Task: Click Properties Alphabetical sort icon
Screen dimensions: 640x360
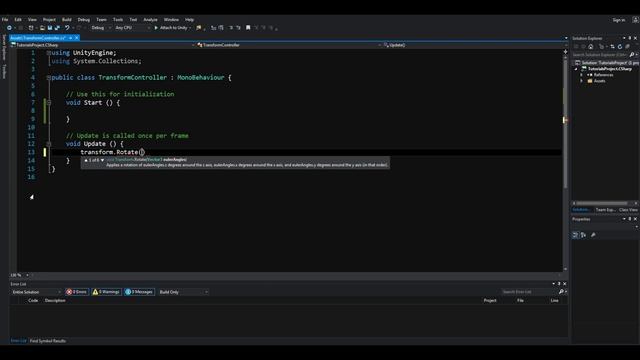Action: (583, 235)
